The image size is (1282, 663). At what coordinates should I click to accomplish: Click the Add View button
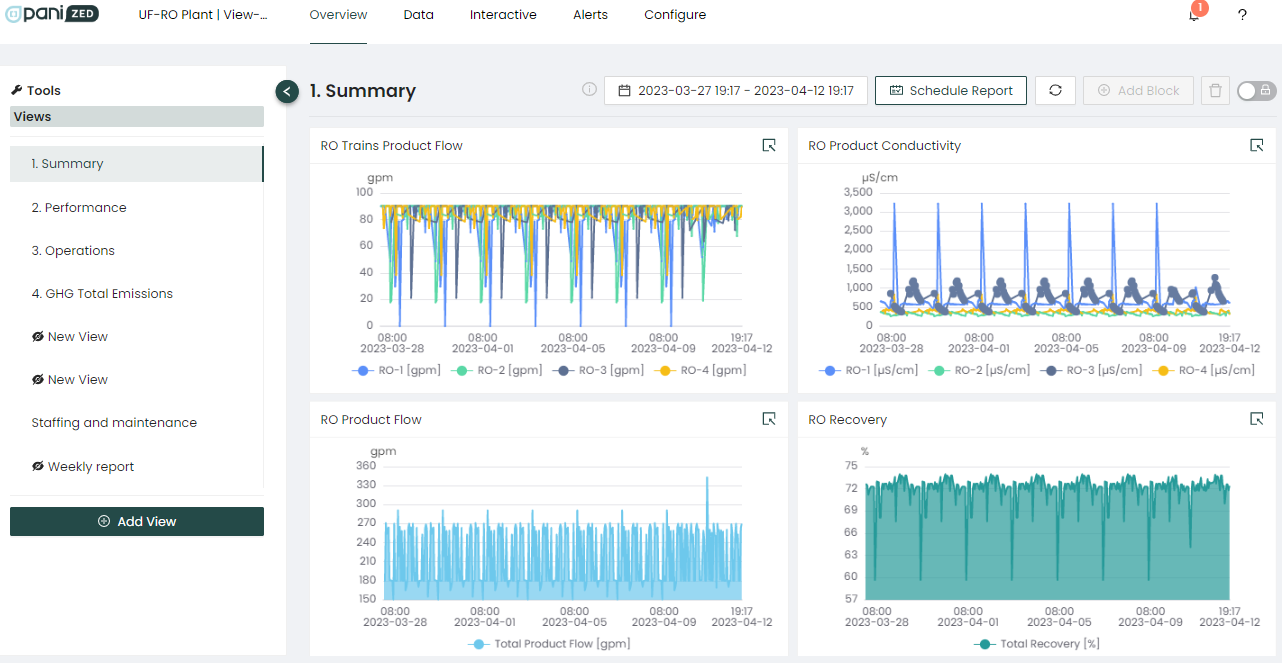(137, 522)
